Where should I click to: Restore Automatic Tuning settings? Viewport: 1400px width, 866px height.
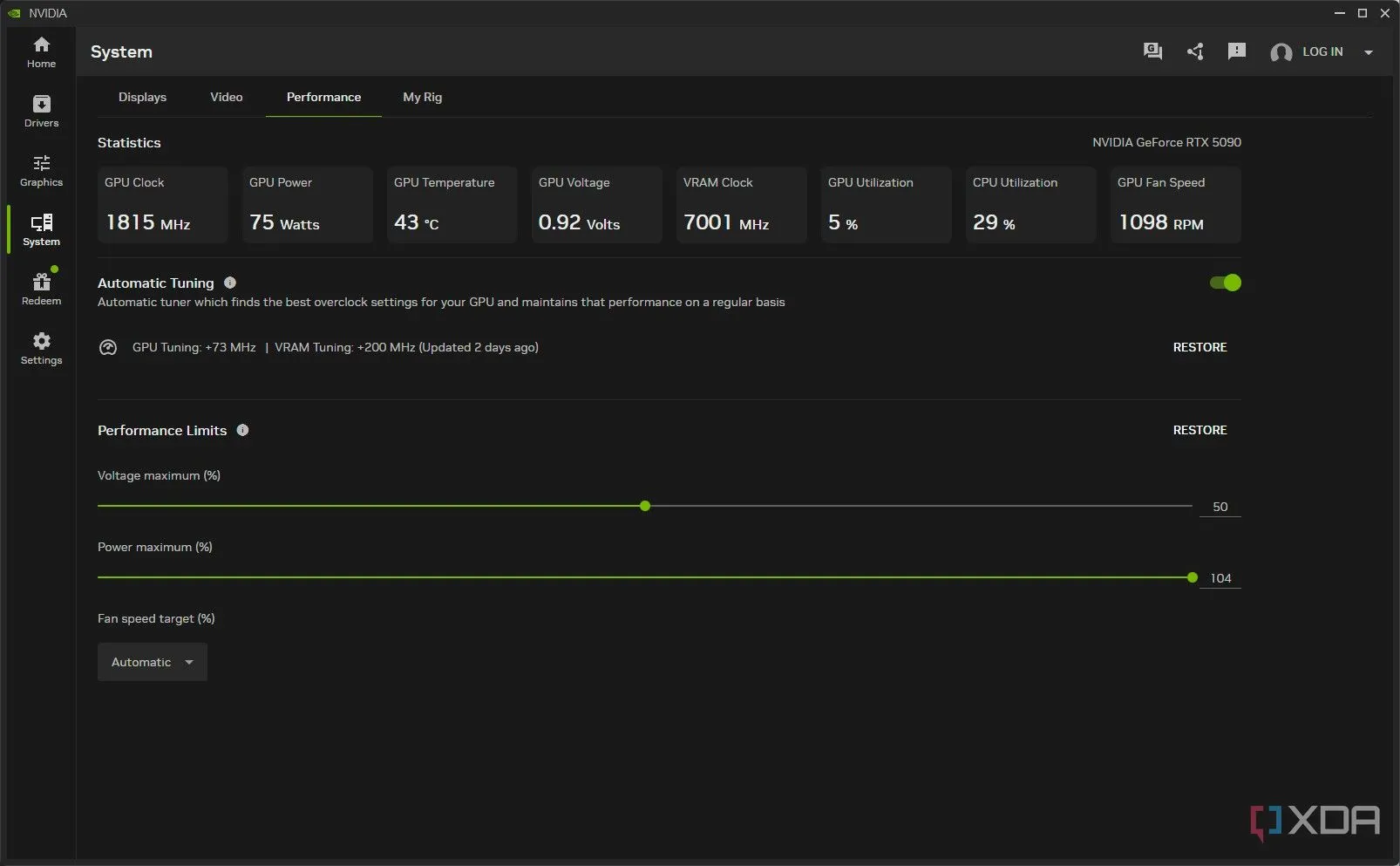pyautogui.click(x=1200, y=347)
